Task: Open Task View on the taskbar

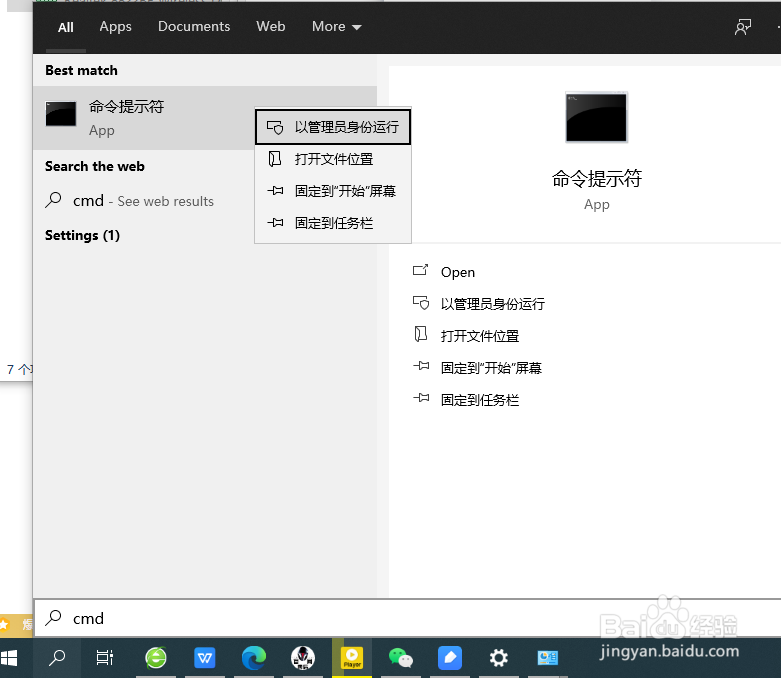Action: pyautogui.click(x=105, y=658)
